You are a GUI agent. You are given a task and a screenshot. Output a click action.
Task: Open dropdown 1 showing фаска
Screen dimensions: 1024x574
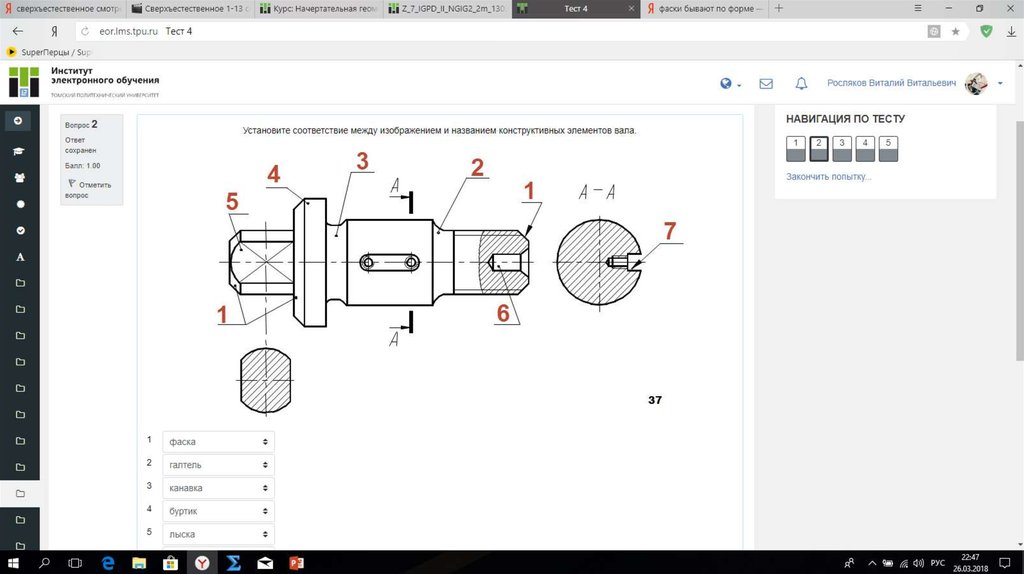pyautogui.click(x=218, y=441)
